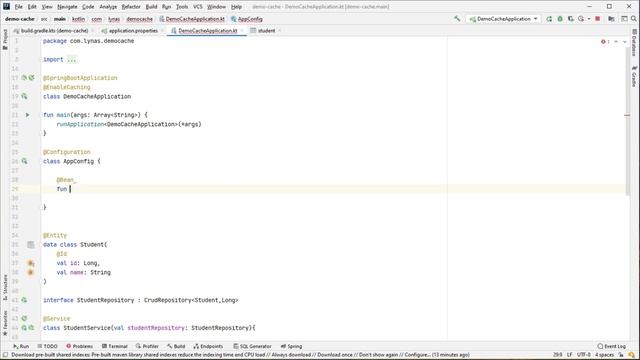This screenshot has width=640, height=360.
Task: Collapse the AppConfig class fold marker
Action: [x=42, y=162]
